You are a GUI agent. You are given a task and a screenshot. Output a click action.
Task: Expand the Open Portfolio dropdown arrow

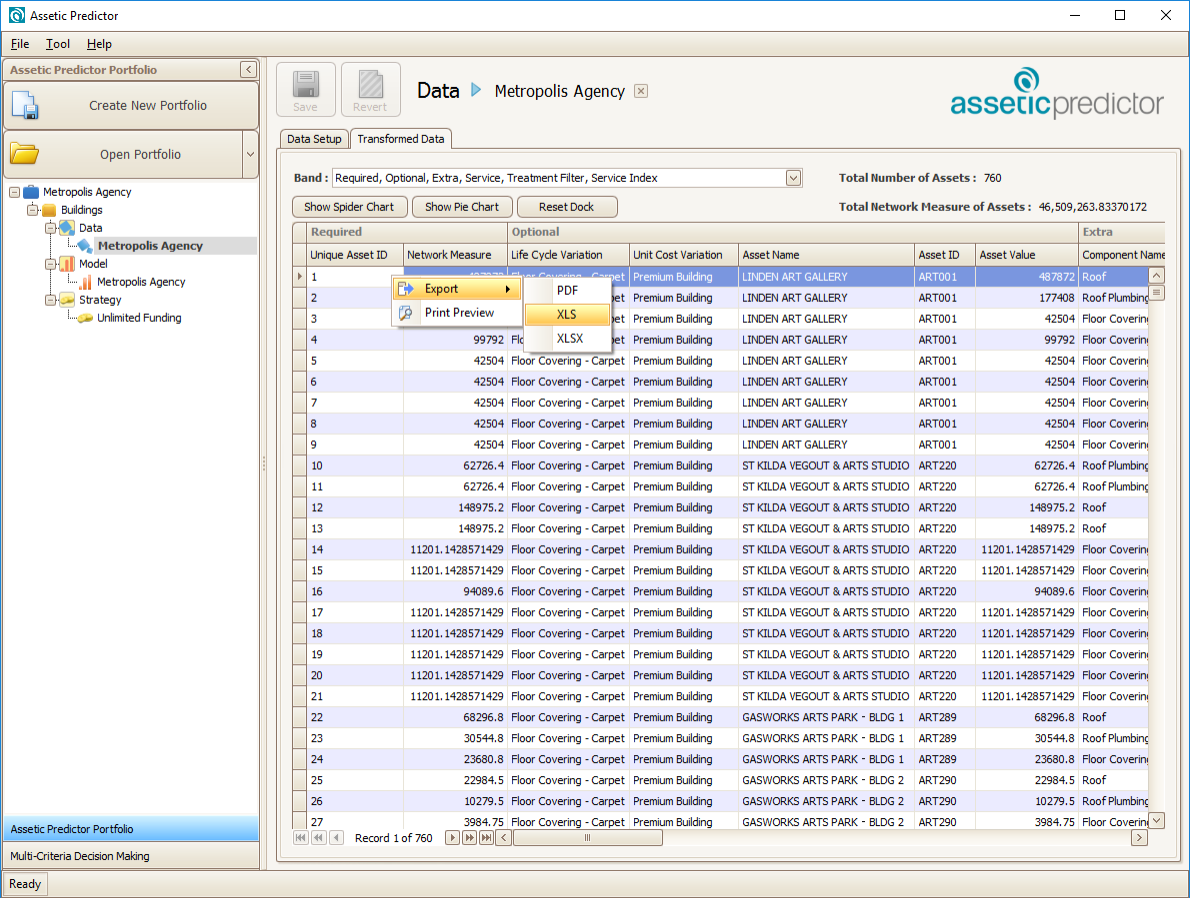250,154
